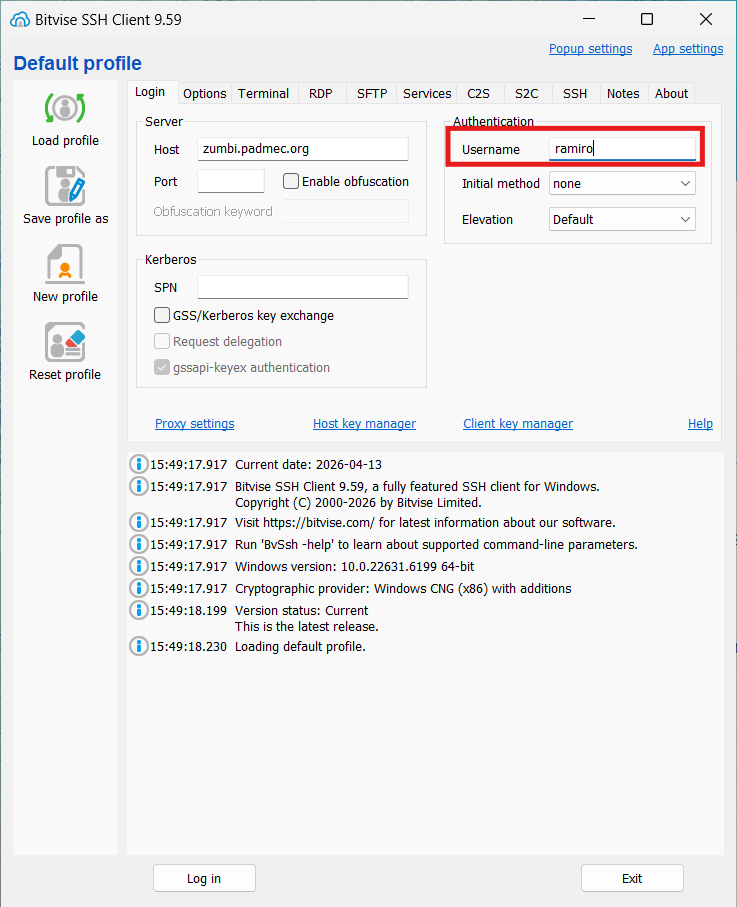Viewport: 737px width, 907px height.
Task: Open Client key manager link
Action: [x=518, y=423]
